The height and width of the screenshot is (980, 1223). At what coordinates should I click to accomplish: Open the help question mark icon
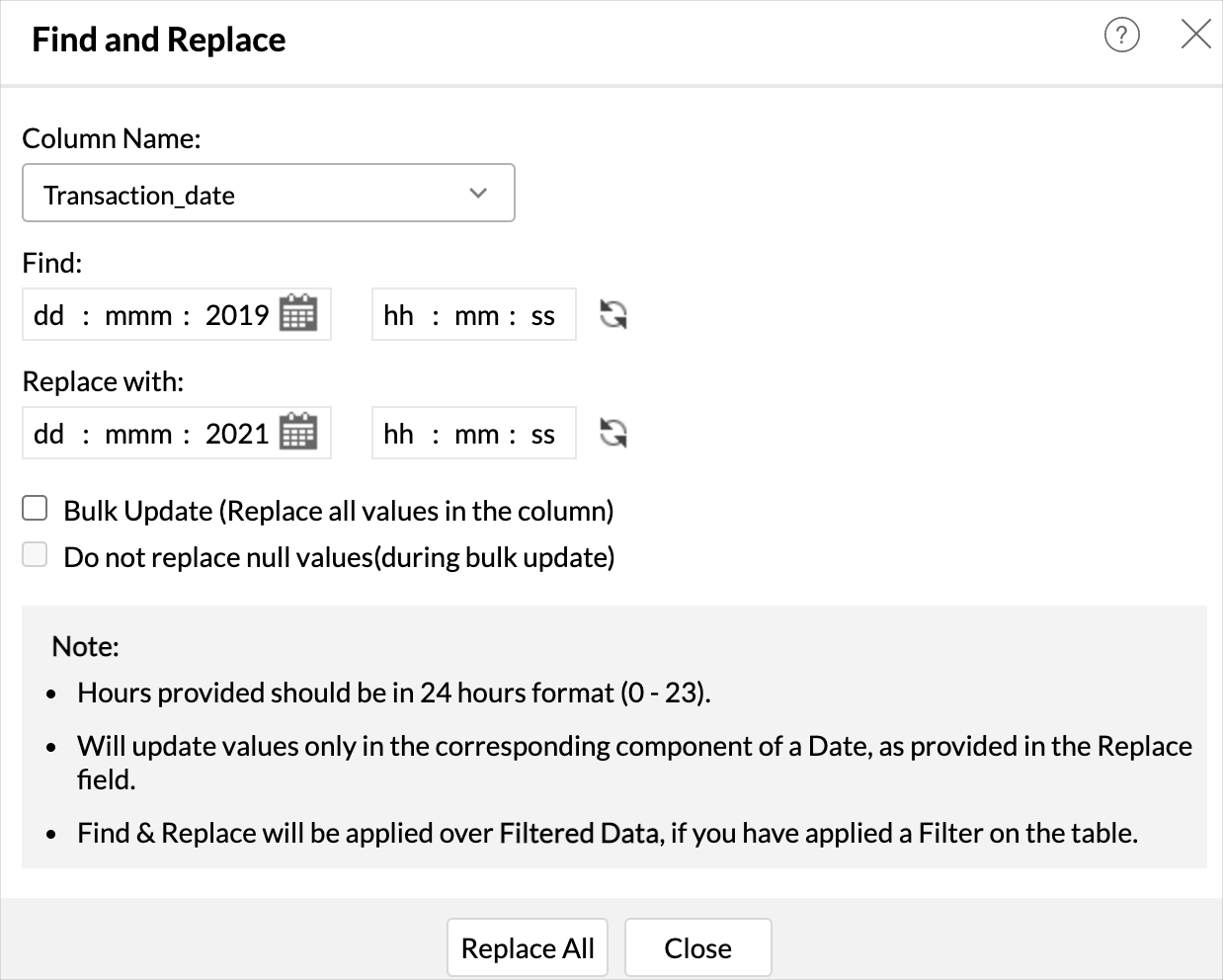[x=1121, y=36]
